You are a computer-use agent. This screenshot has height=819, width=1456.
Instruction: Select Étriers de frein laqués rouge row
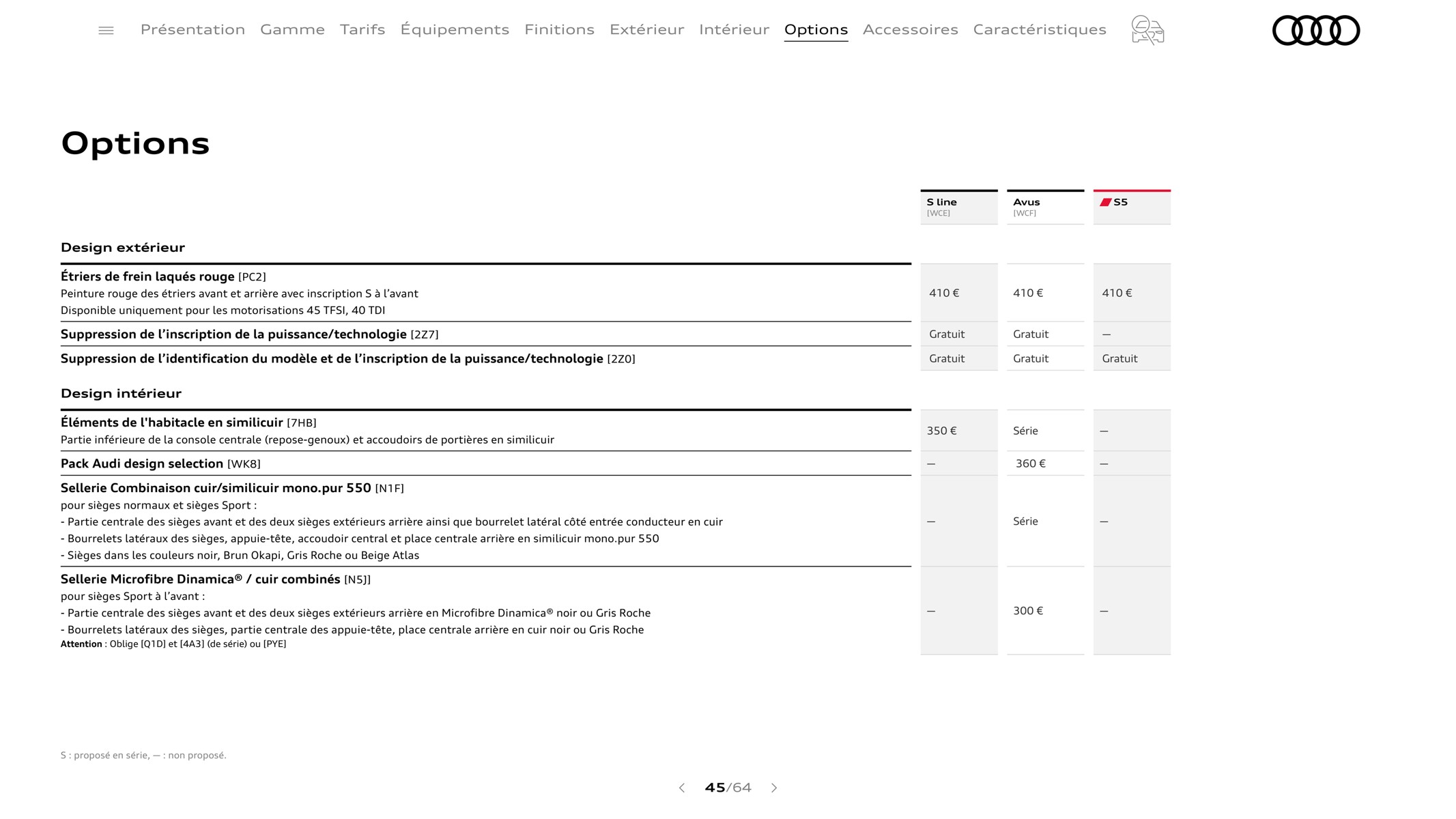coord(486,293)
